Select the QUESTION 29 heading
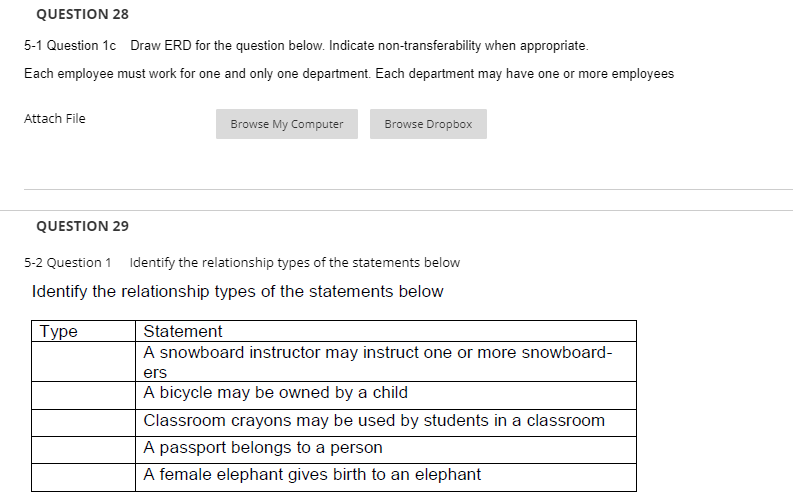Image resolution: width=793 pixels, height=504 pixels. [x=82, y=226]
